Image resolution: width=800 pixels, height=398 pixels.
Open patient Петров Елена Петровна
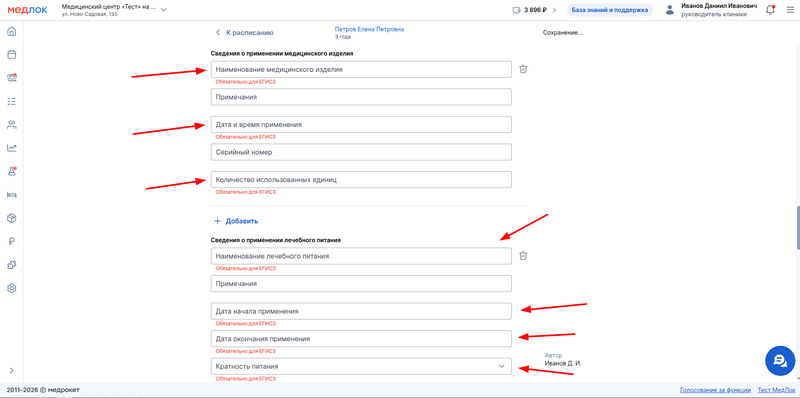point(369,30)
